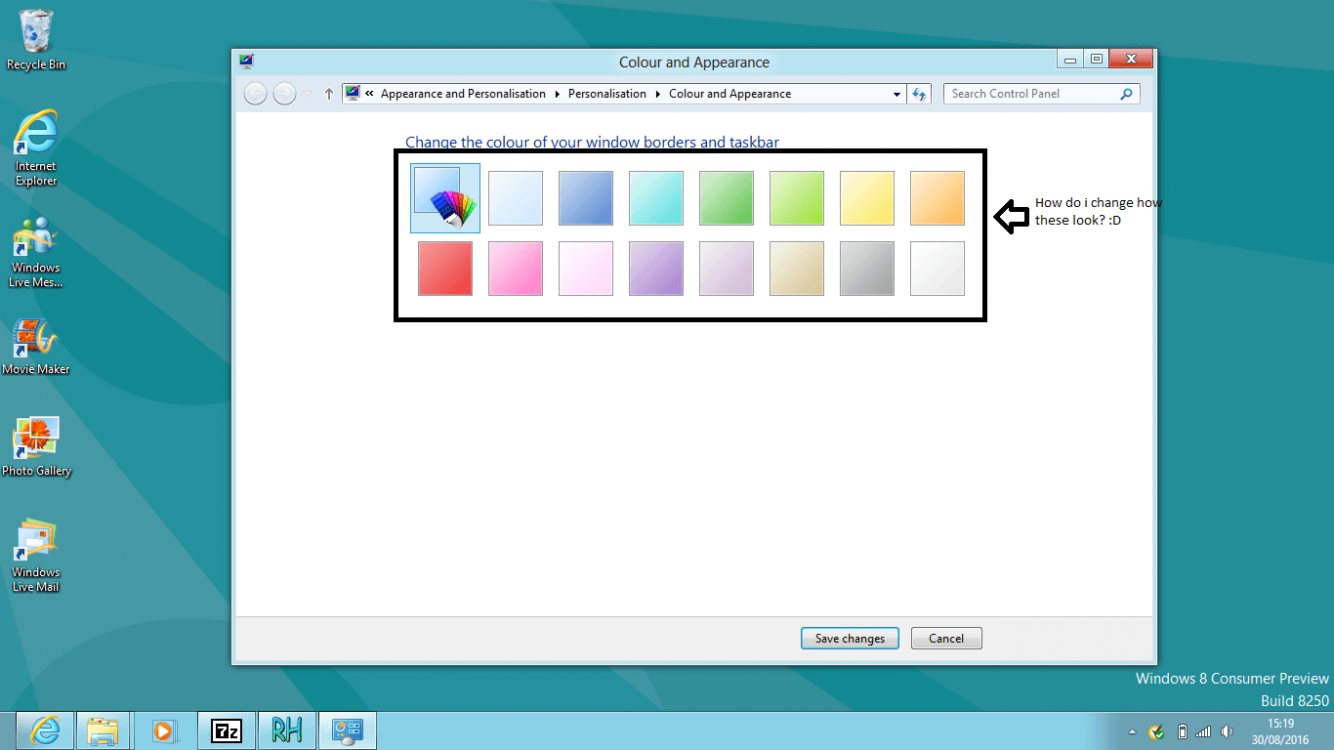Open the address bar dropdown
This screenshot has height=750, width=1334.
[x=897, y=93]
